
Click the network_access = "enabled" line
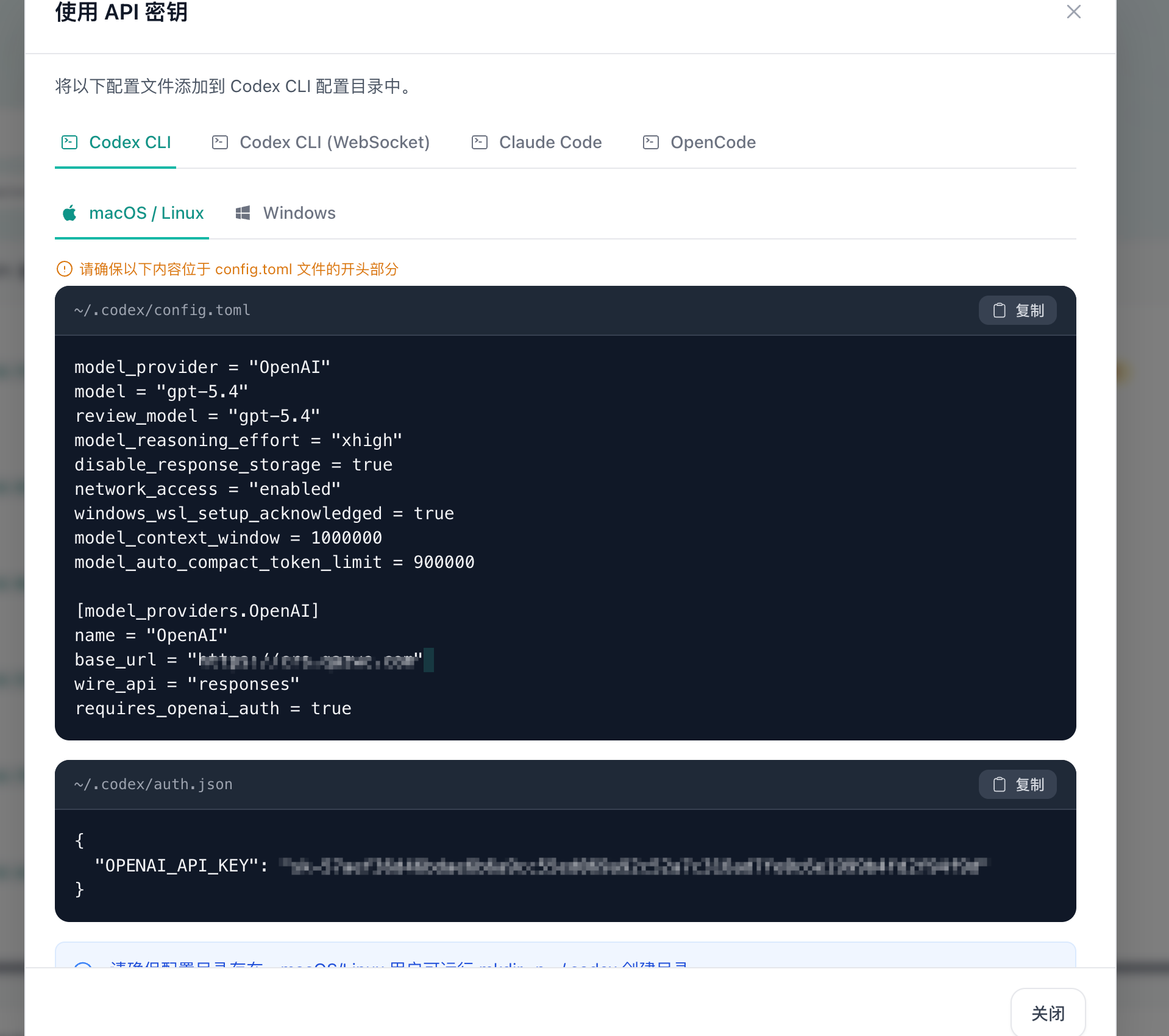(x=207, y=489)
